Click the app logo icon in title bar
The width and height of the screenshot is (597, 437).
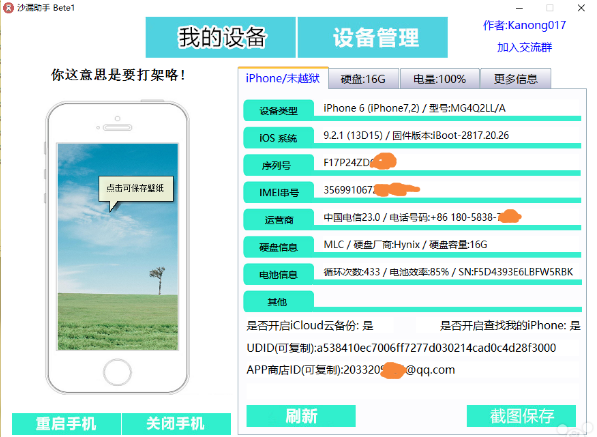click(x=8, y=8)
